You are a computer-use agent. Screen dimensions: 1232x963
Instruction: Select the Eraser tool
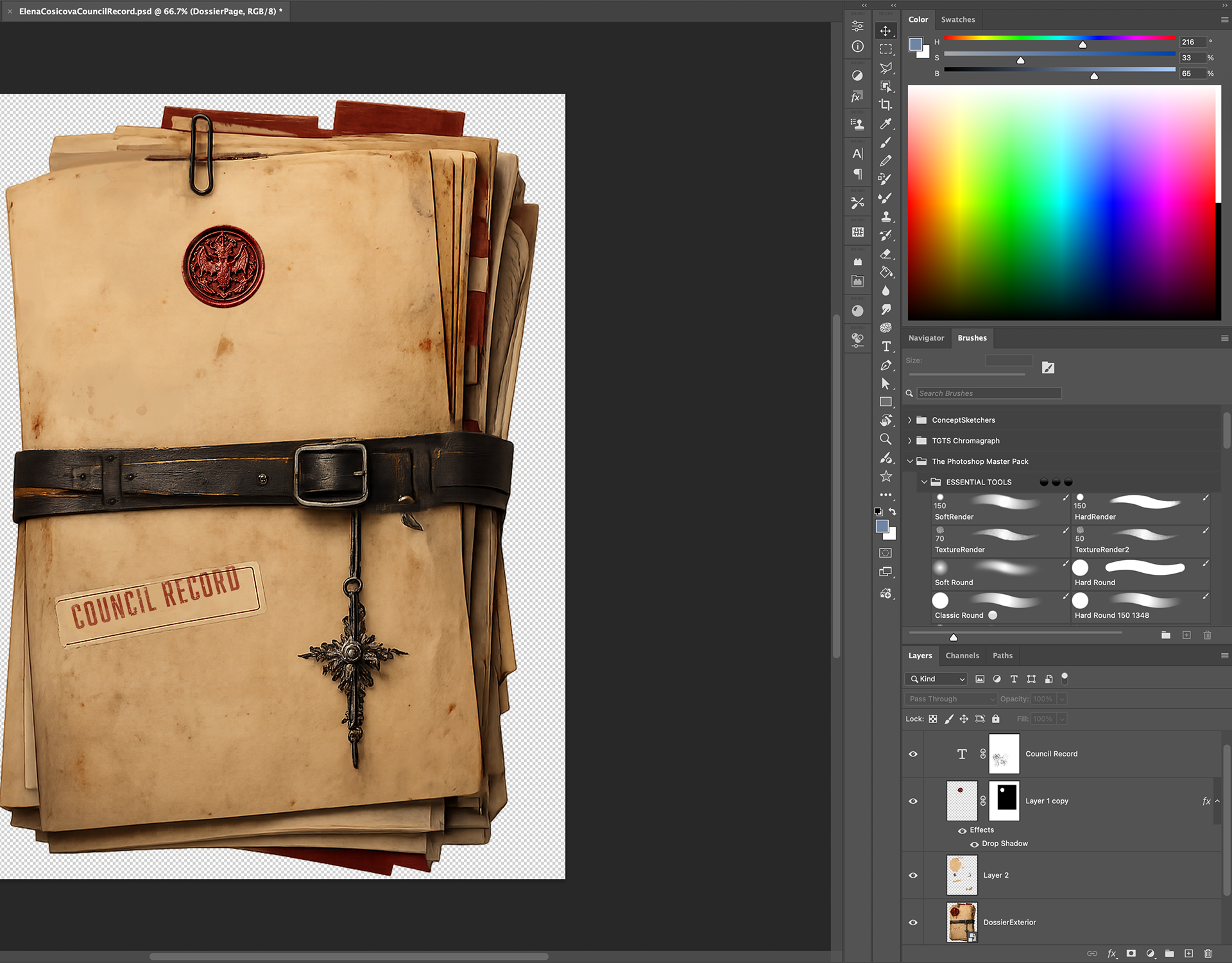tap(886, 254)
